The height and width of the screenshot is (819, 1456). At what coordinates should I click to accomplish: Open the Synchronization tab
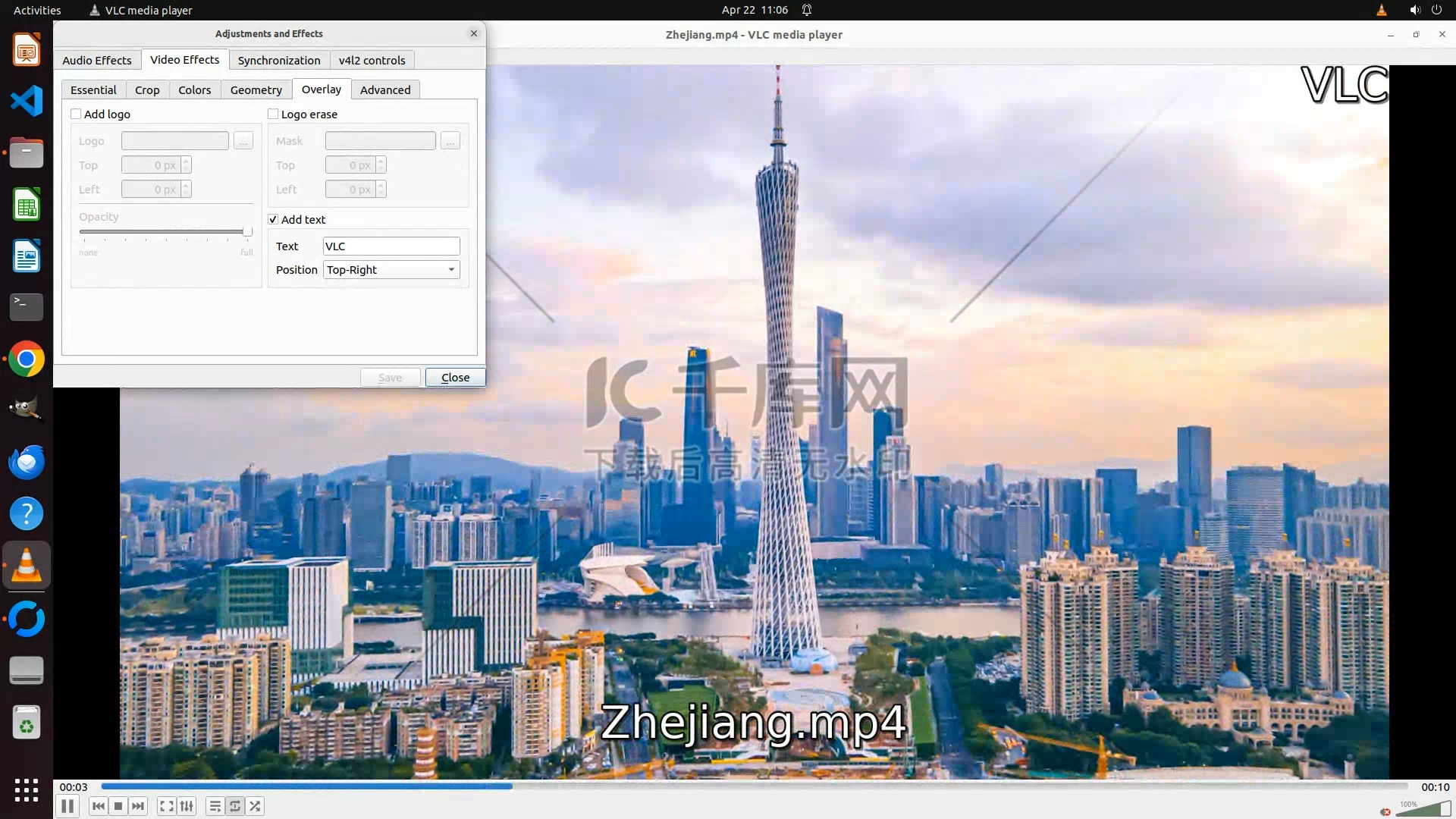click(279, 60)
